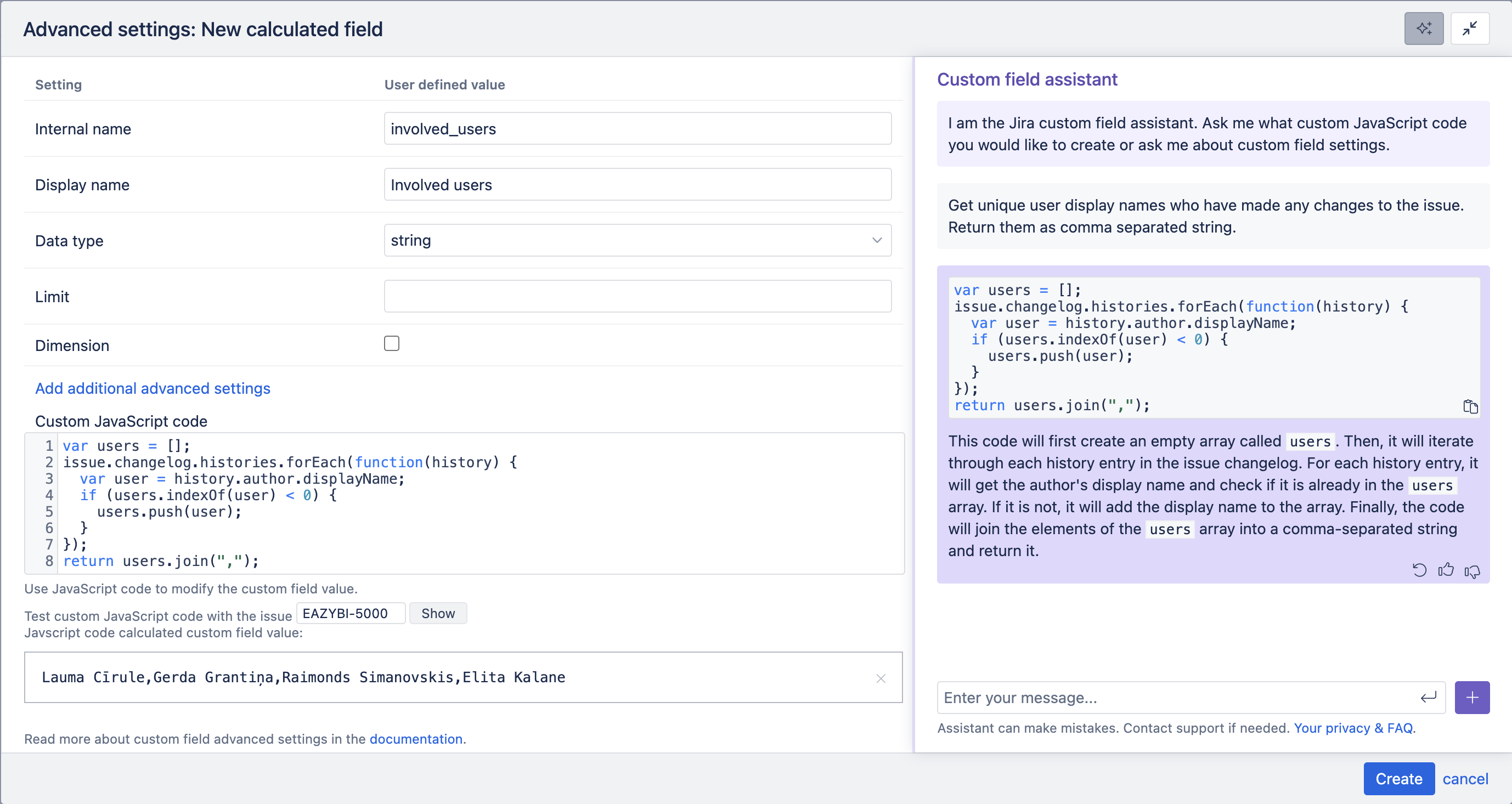1512x804 pixels.
Task: Copy the suggested JavaScript code snippet
Action: pyautogui.click(x=1470, y=406)
